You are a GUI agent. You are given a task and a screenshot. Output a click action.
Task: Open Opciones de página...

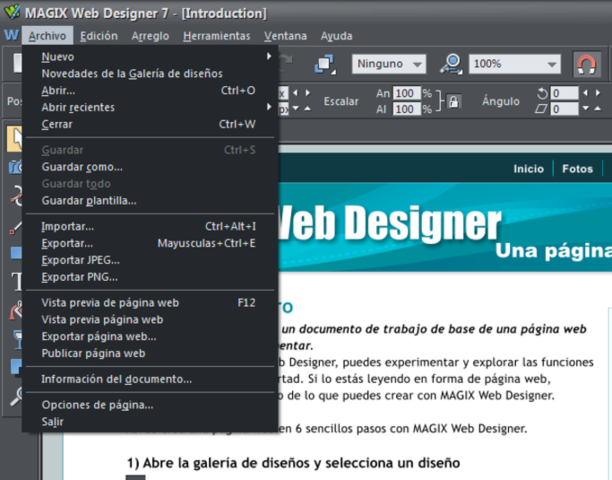pyautogui.click(x=150, y=405)
